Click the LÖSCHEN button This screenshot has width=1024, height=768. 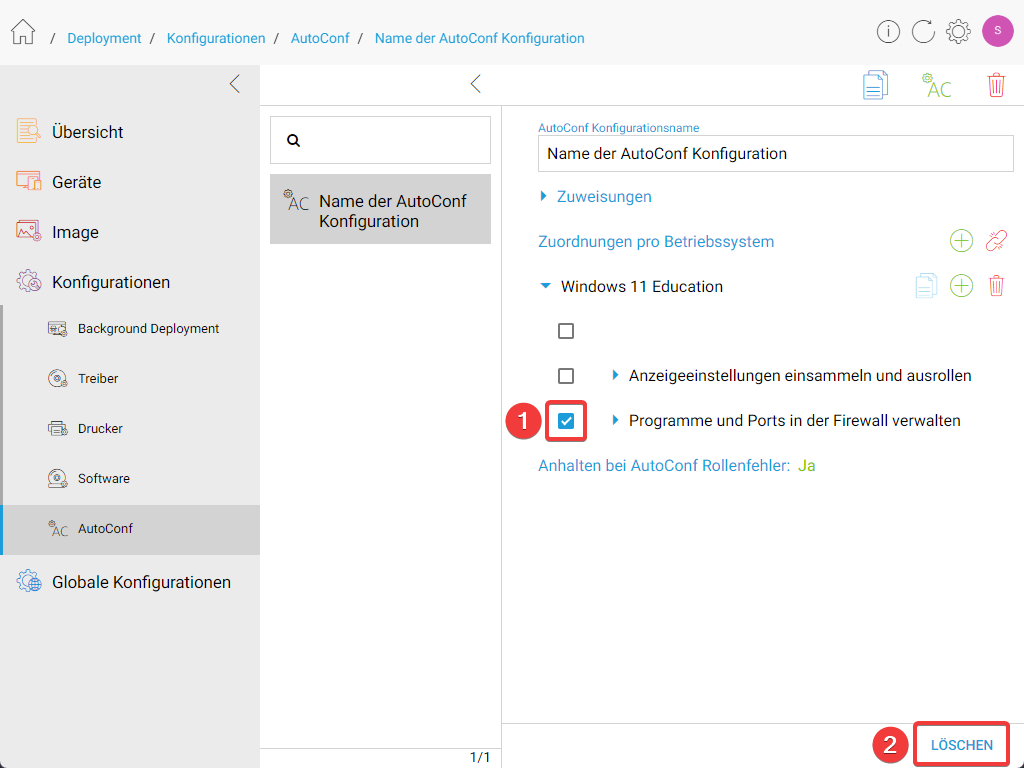click(x=961, y=744)
